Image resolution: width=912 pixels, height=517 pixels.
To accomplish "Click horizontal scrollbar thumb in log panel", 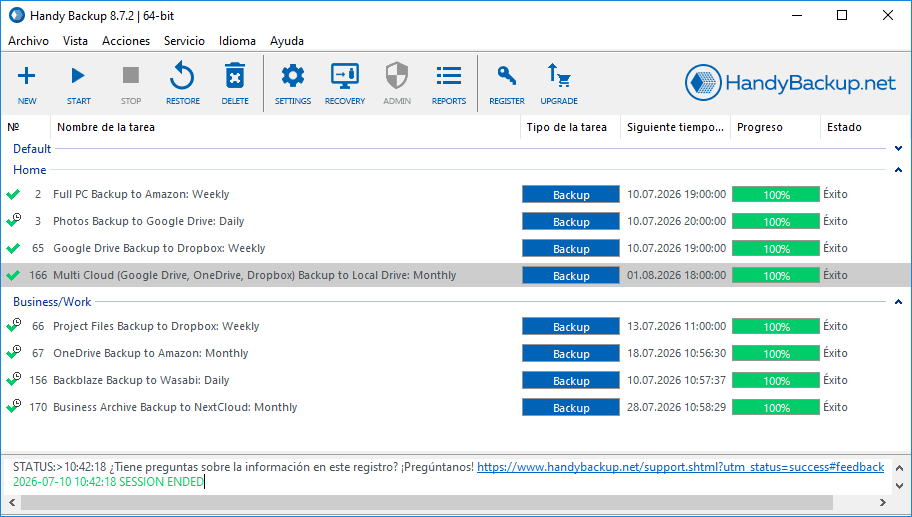I will pos(427,502).
